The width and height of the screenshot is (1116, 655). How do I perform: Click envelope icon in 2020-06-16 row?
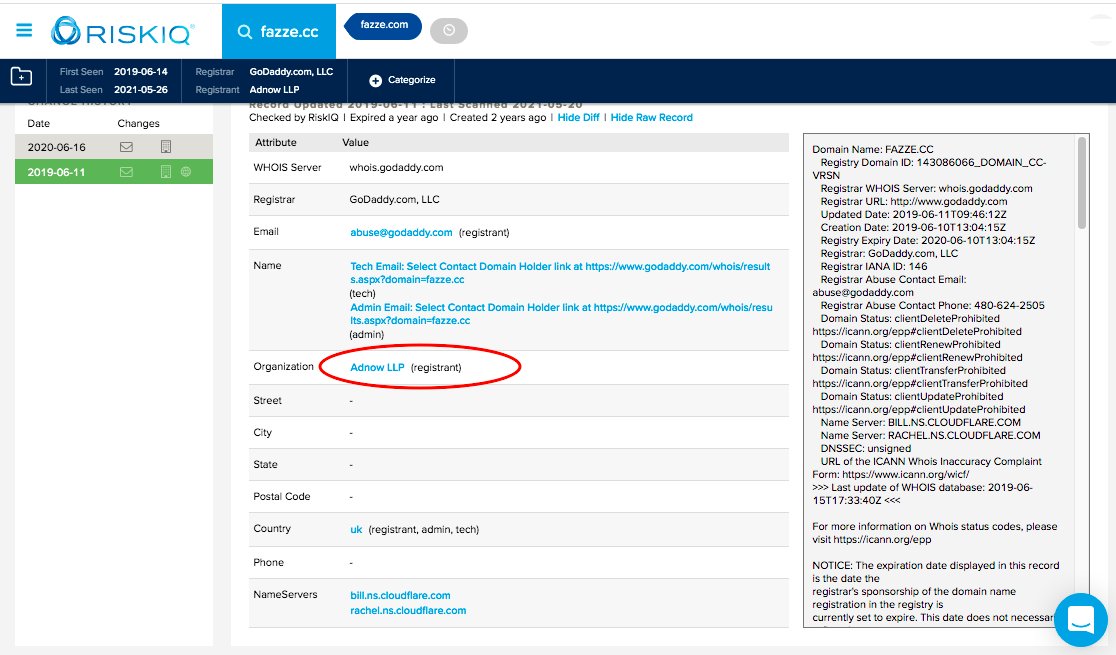coord(126,147)
